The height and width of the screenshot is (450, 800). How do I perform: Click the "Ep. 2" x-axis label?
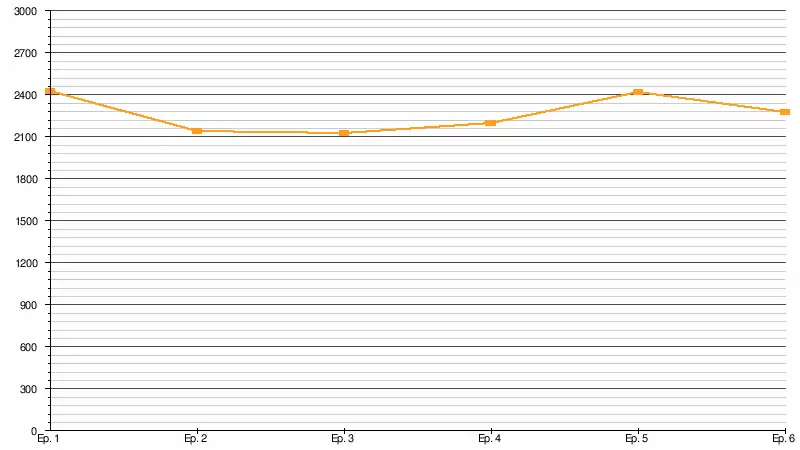click(196, 439)
